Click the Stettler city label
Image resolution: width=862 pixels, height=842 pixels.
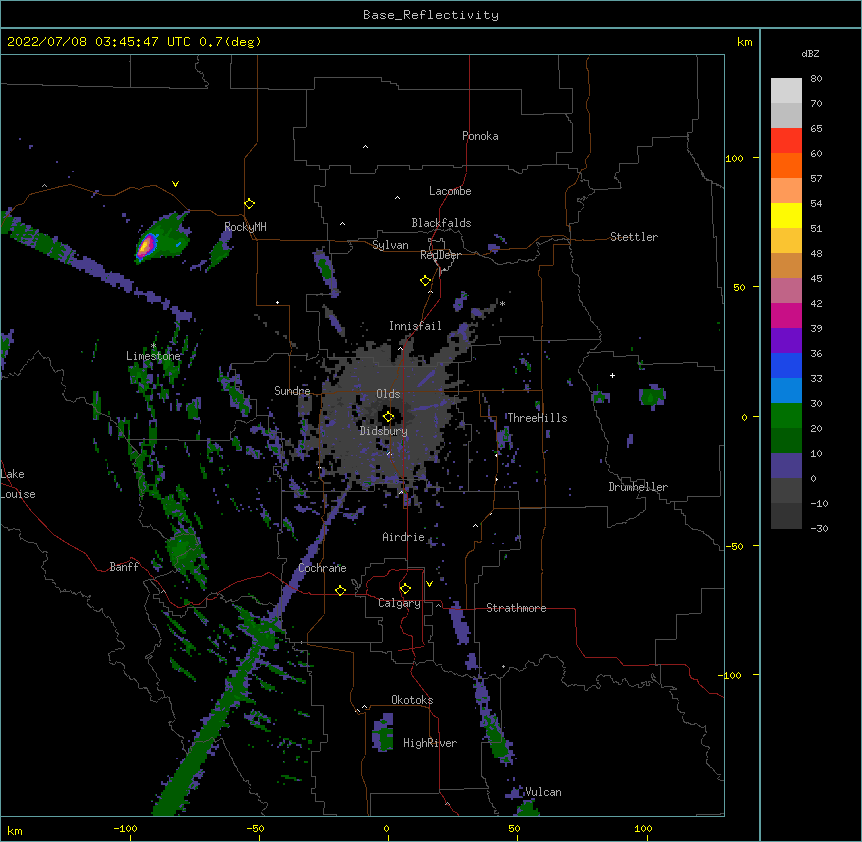click(634, 237)
